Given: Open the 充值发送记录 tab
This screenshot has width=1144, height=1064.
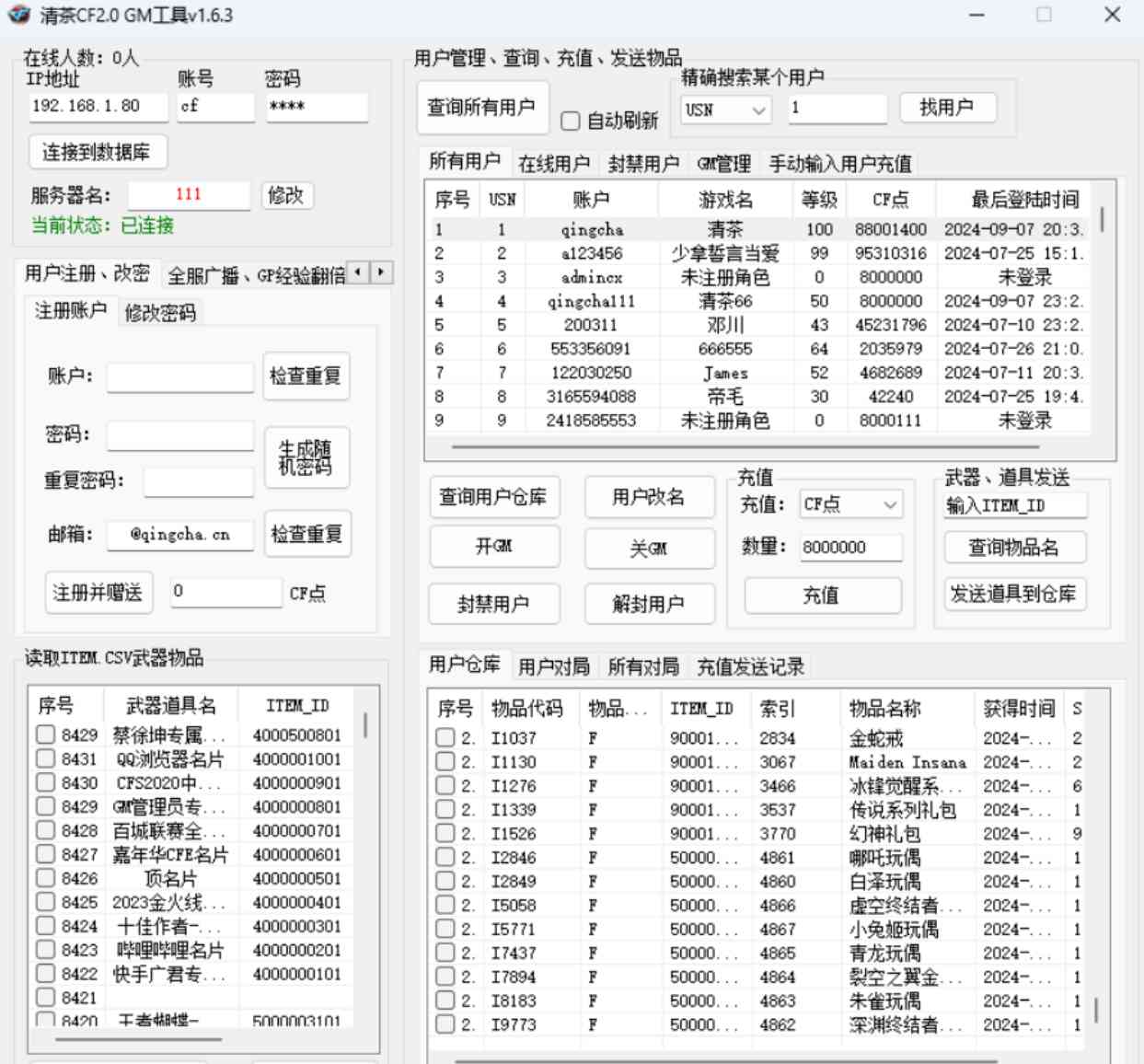Looking at the screenshot, I should [750, 666].
